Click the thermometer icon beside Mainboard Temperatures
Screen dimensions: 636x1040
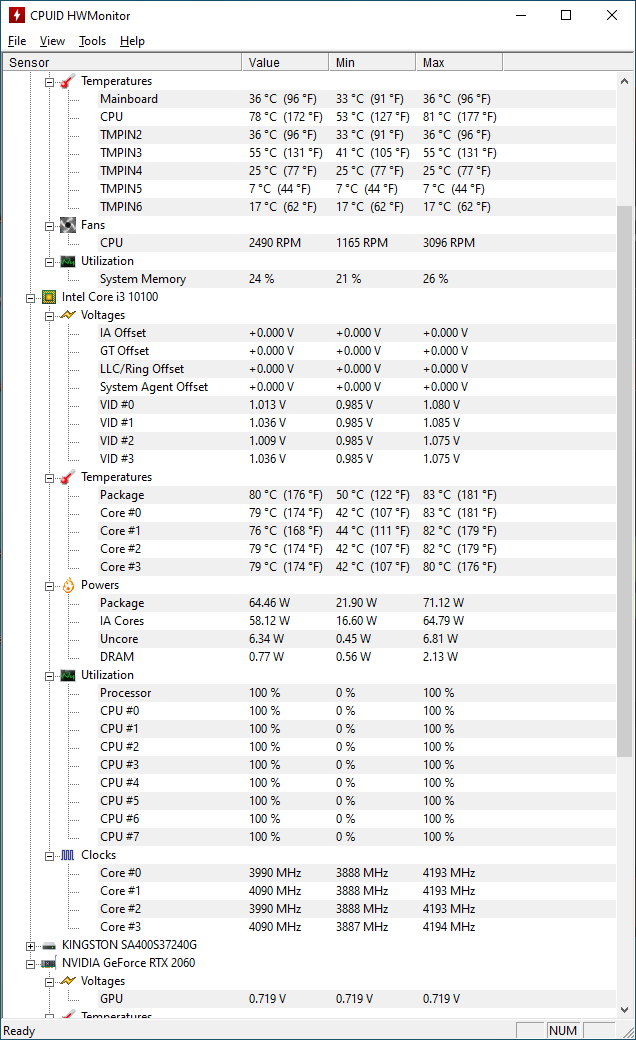point(68,81)
